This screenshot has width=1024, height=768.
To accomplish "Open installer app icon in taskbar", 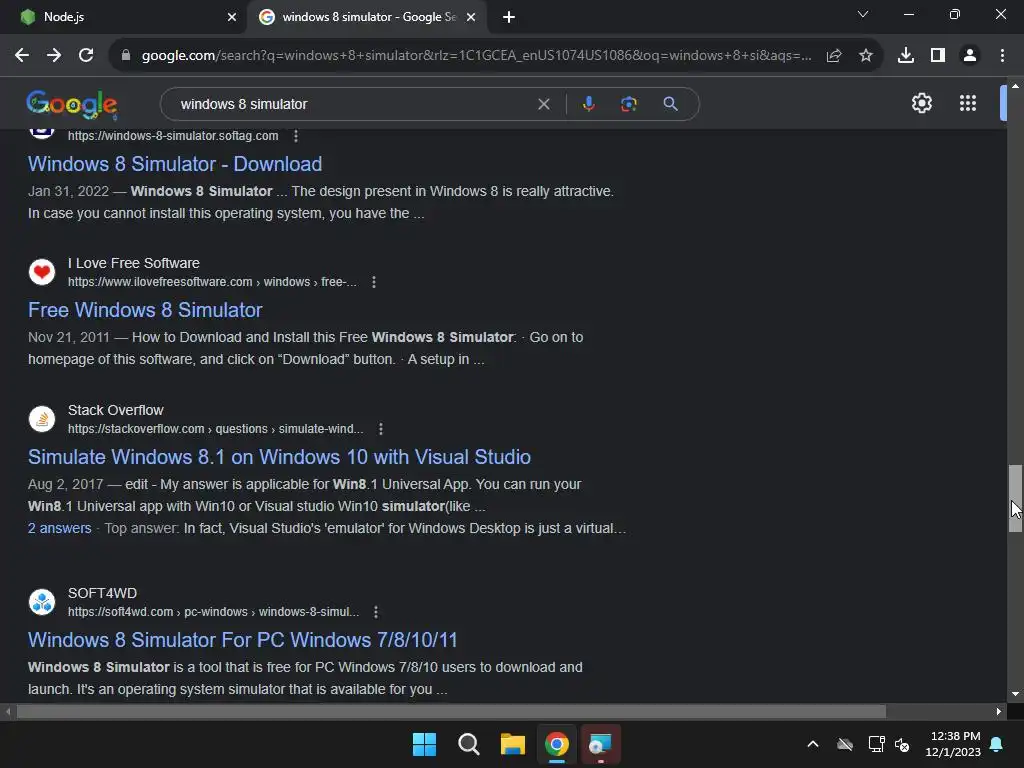I will [600, 744].
